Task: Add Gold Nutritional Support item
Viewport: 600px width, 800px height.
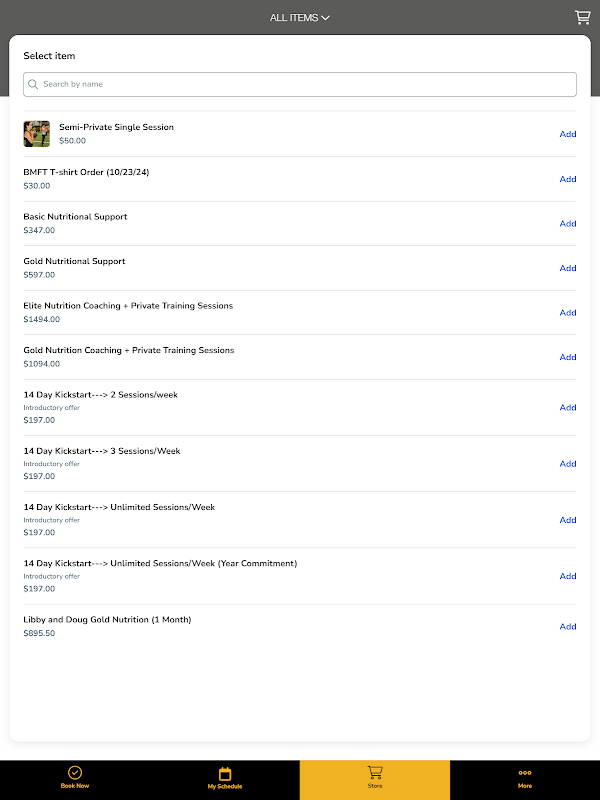Action: [568, 268]
